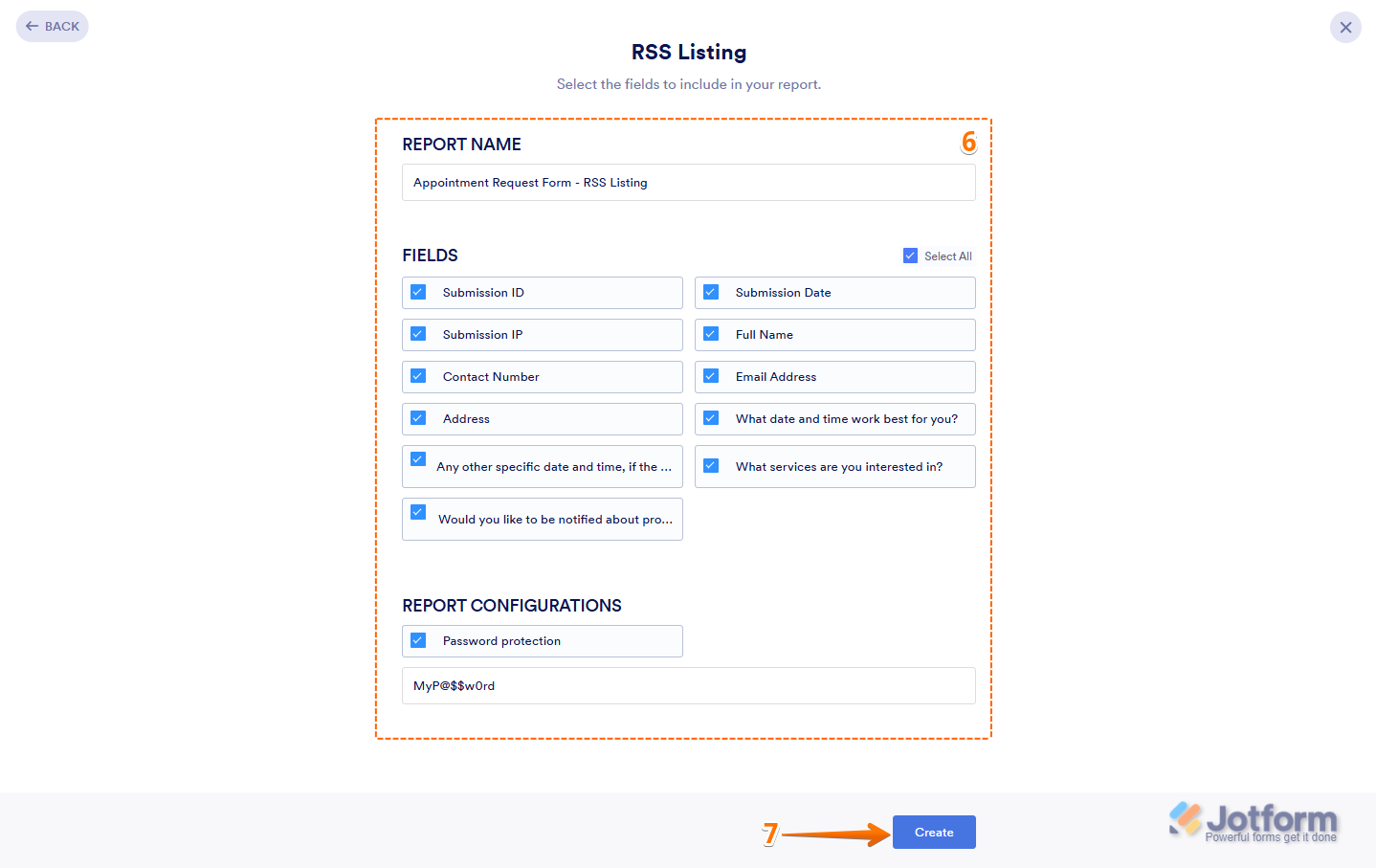Viewport: 1376px width, 868px height.
Task: Toggle the Full Name checkbox
Action: [x=711, y=334]
